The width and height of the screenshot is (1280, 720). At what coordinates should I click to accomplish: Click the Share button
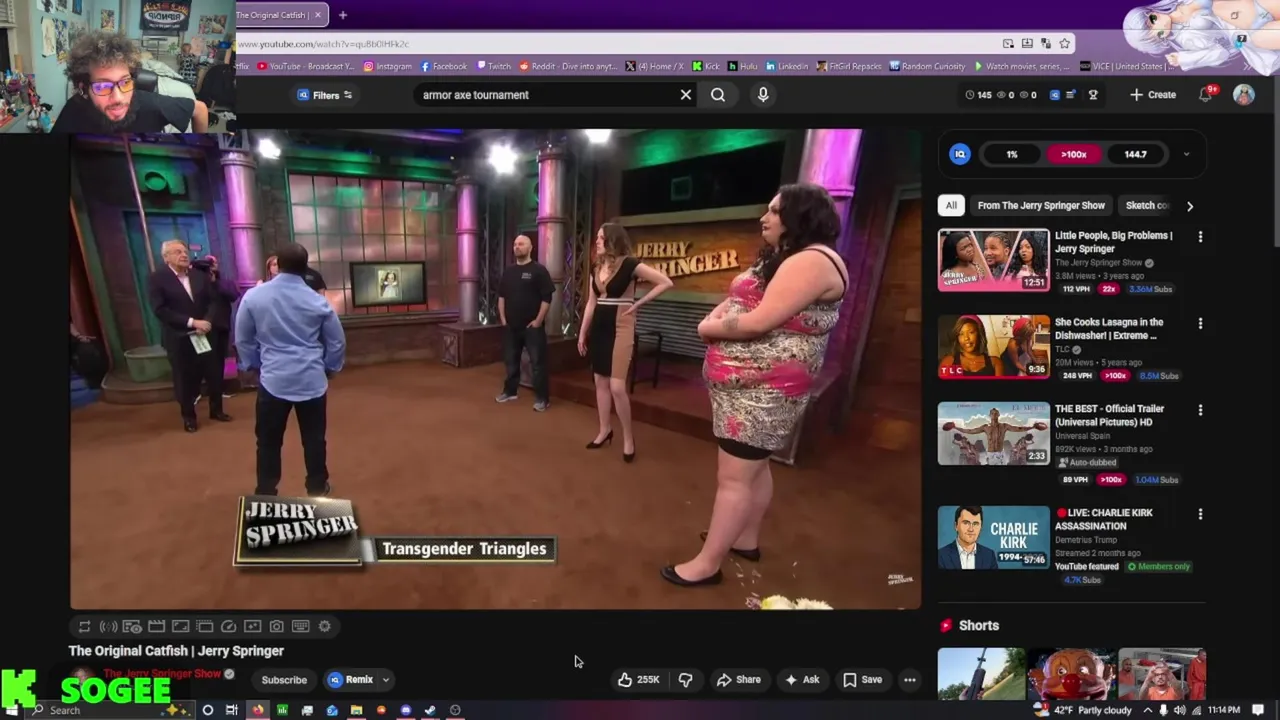pos(739,680)
